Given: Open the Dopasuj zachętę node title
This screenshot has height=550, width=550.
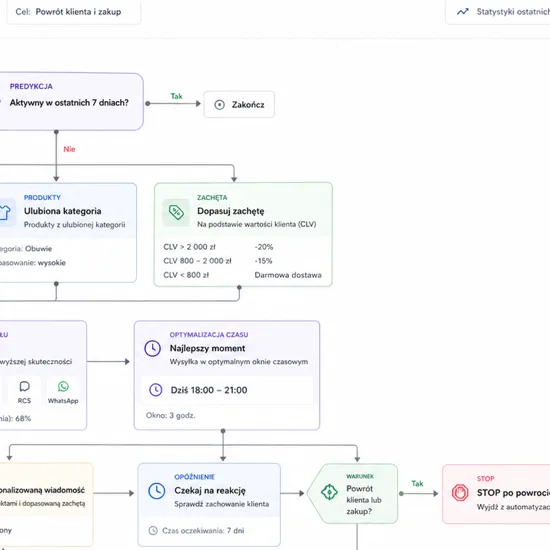Looking at the screenshot, I should 230,211.
